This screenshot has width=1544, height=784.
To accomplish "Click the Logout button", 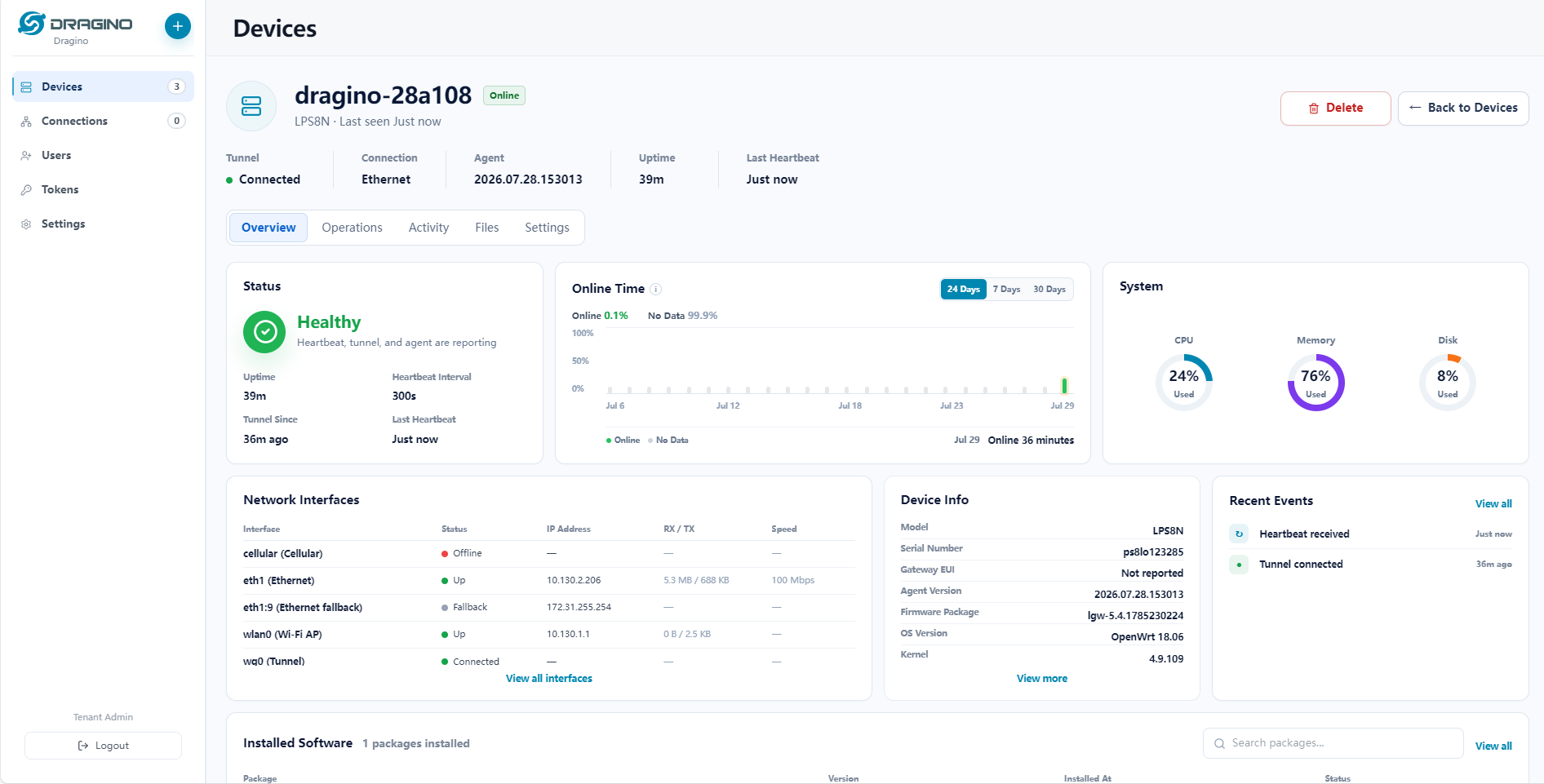I will tap(103, 746).
